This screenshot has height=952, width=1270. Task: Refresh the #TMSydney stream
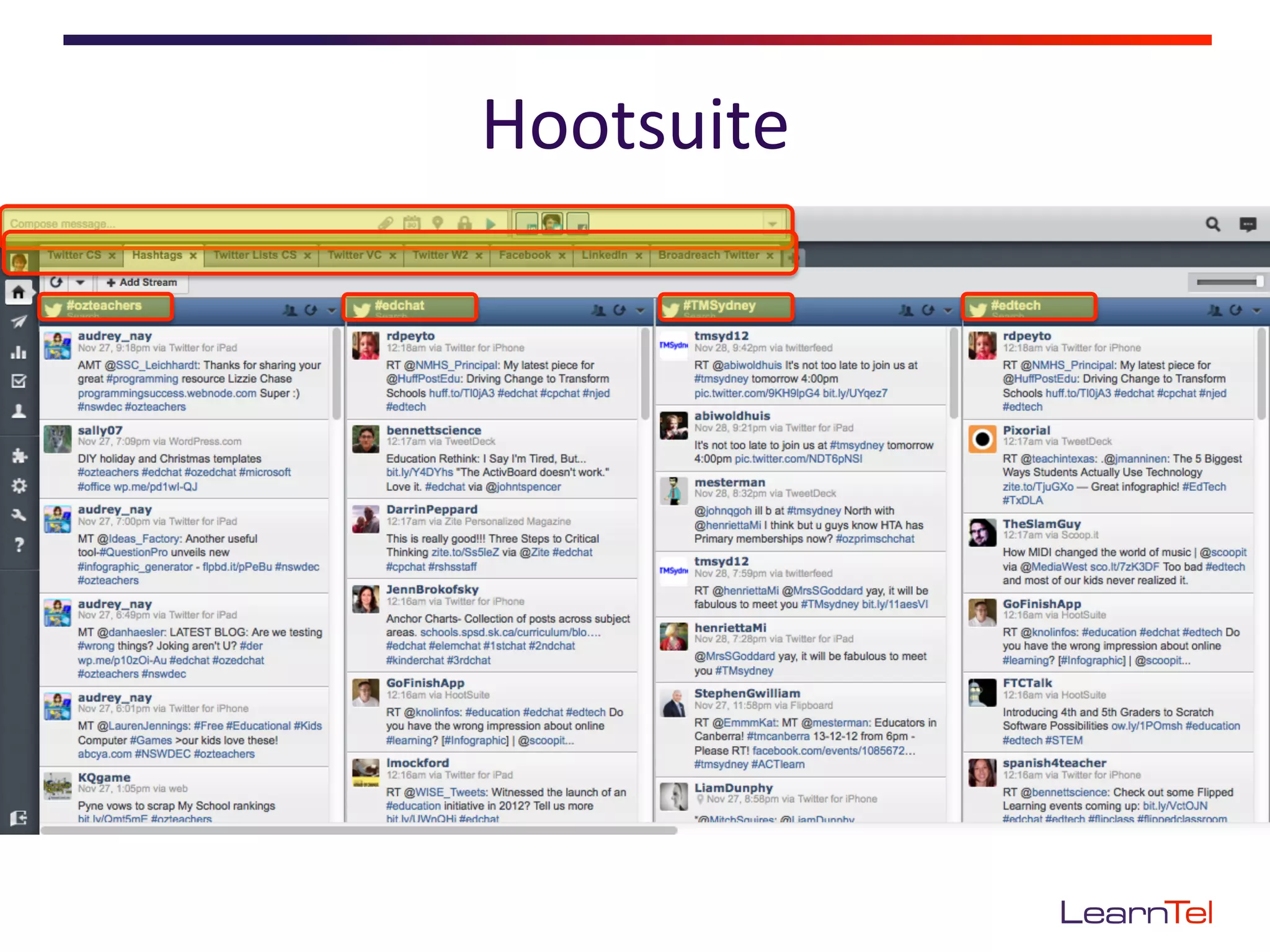[x=927, y=310]
